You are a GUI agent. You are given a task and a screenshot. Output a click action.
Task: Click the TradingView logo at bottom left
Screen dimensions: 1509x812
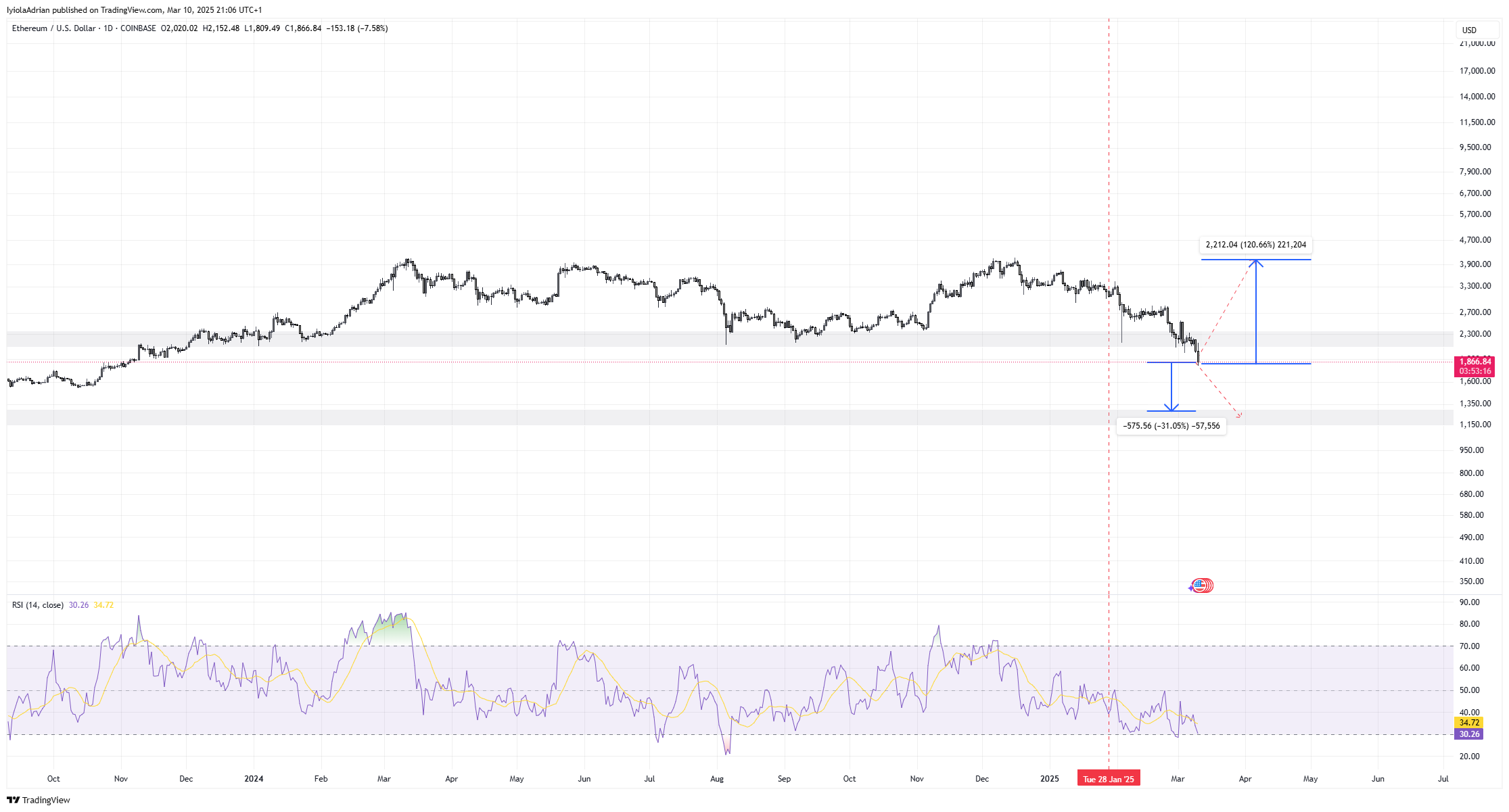click(39, 800)
